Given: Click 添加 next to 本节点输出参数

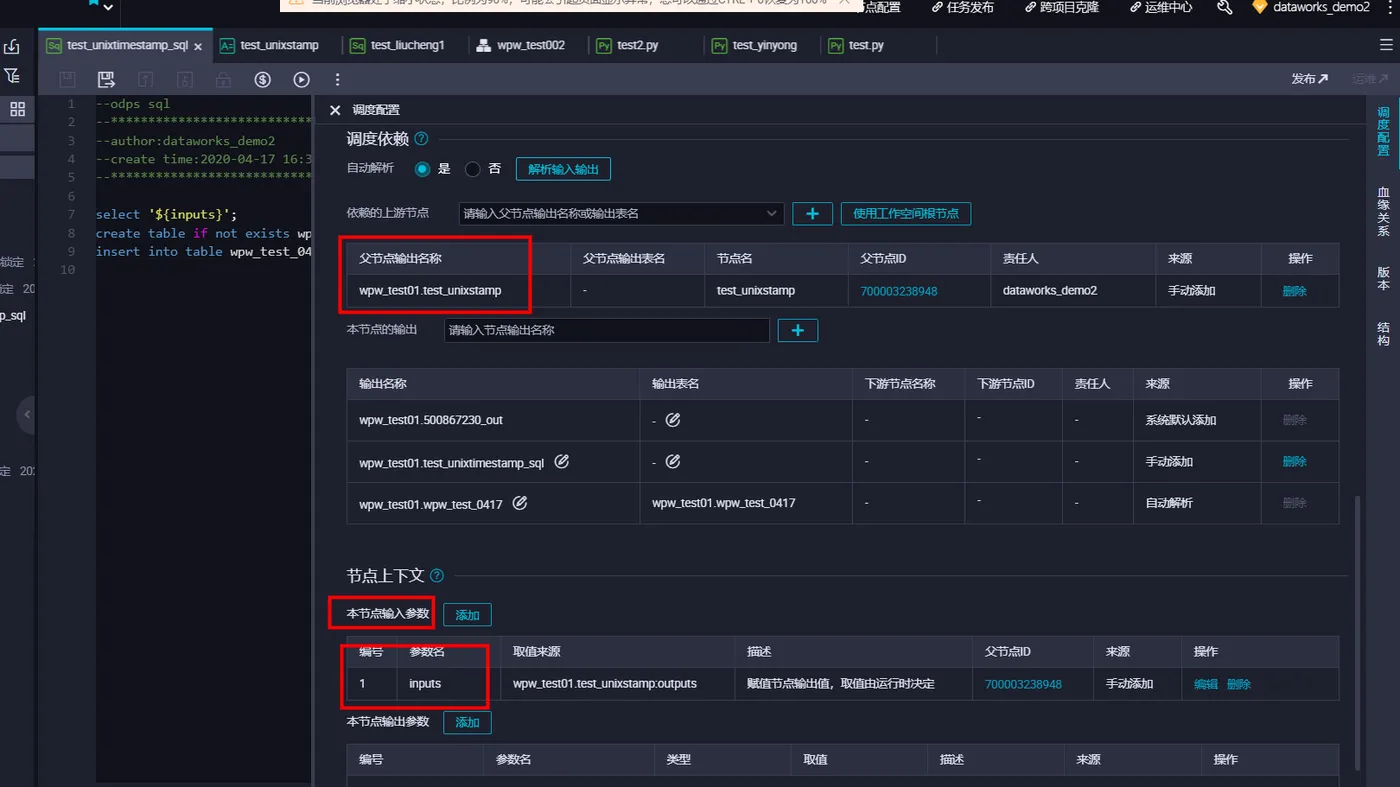Looking at the screenshot, I should [x=467, y=722].
